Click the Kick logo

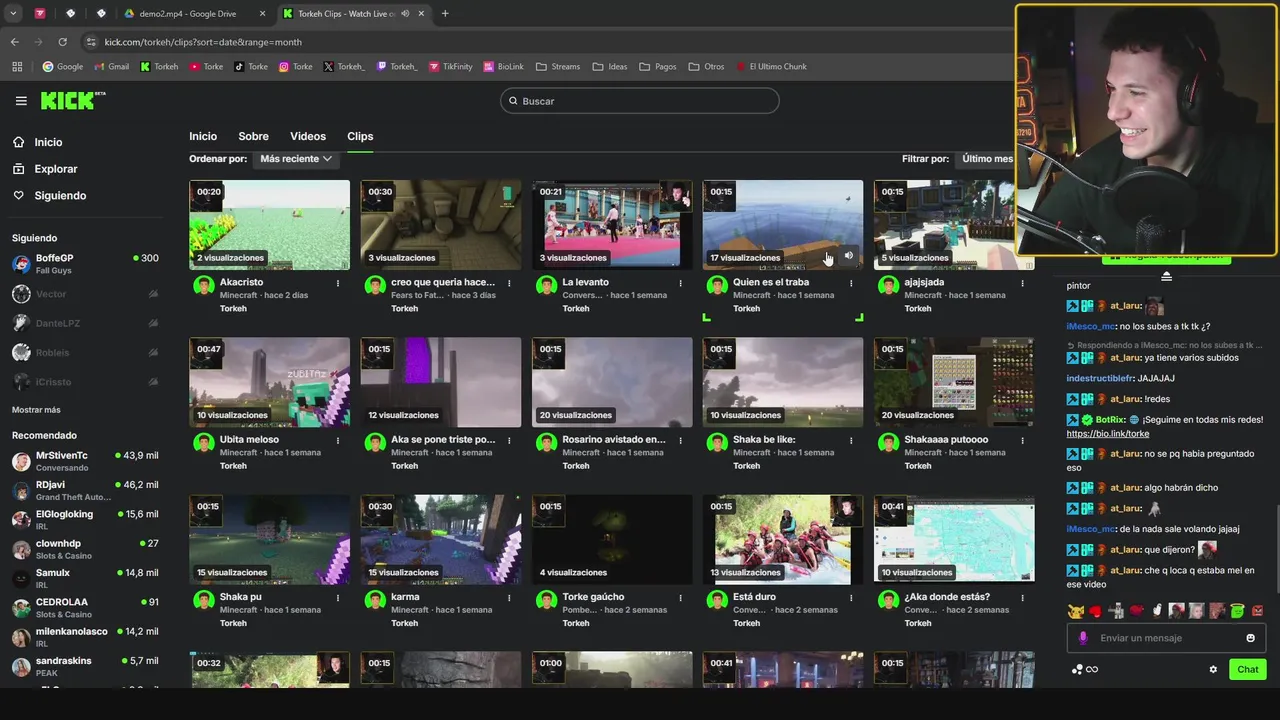point(72,101)
